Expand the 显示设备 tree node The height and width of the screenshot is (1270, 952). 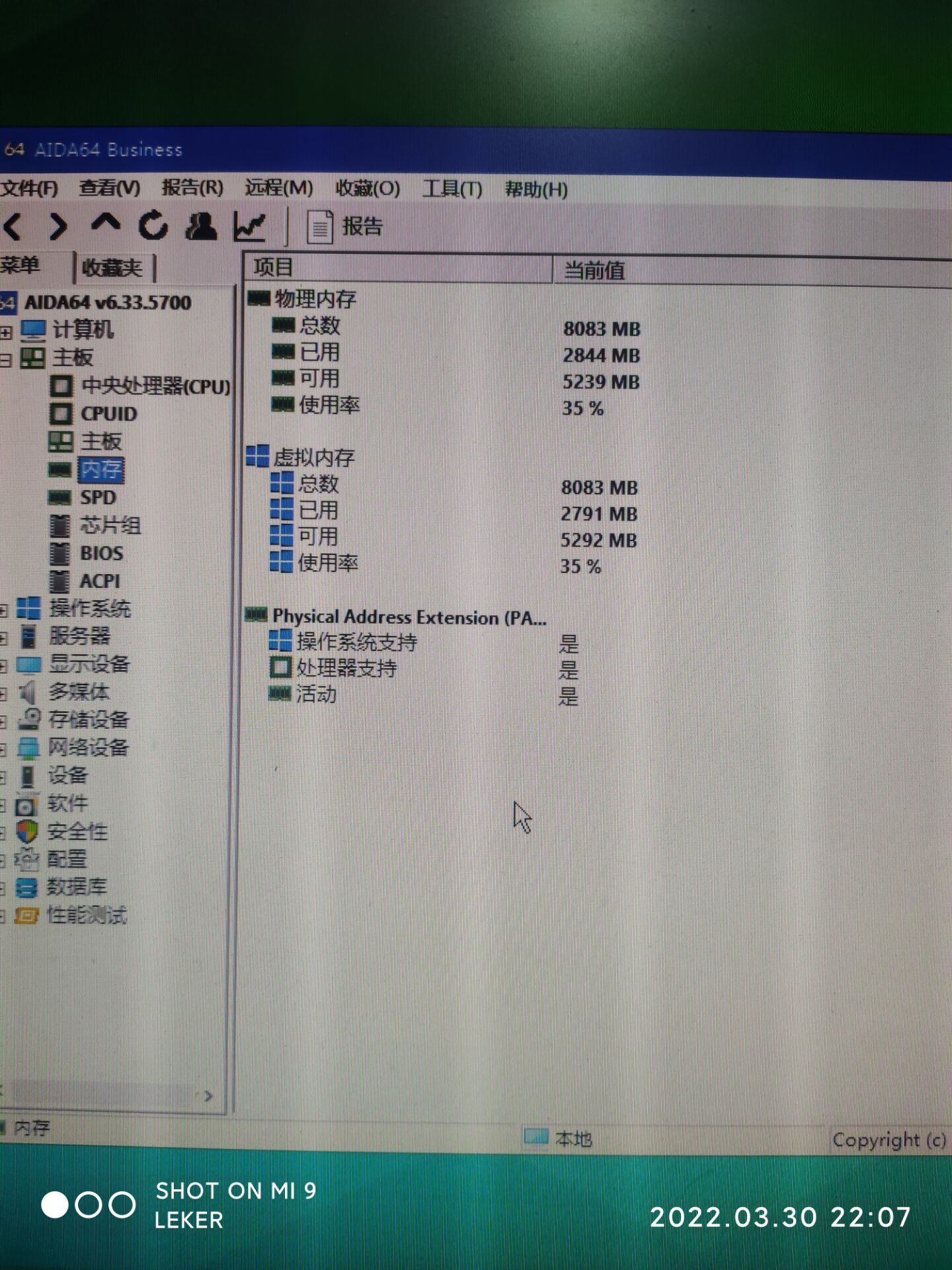point(4,665)
